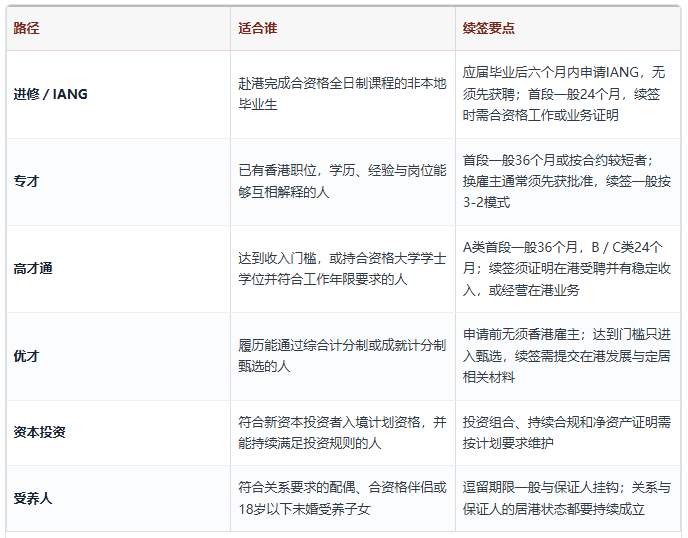Click the 路径 column header
688x538 pixels.
click(x=26, y=29)
